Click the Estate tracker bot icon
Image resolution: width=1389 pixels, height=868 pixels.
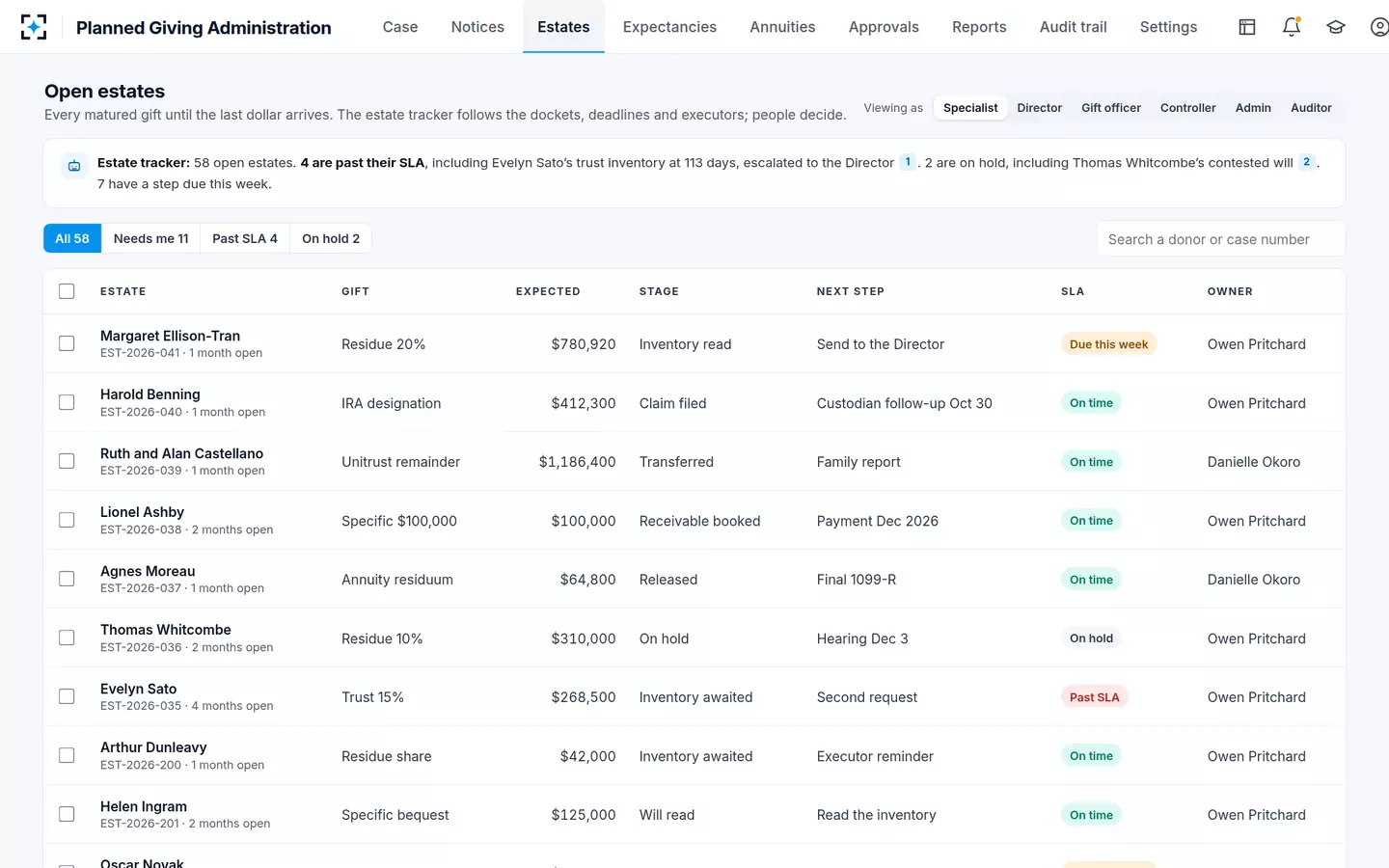[x=74, y=166]
